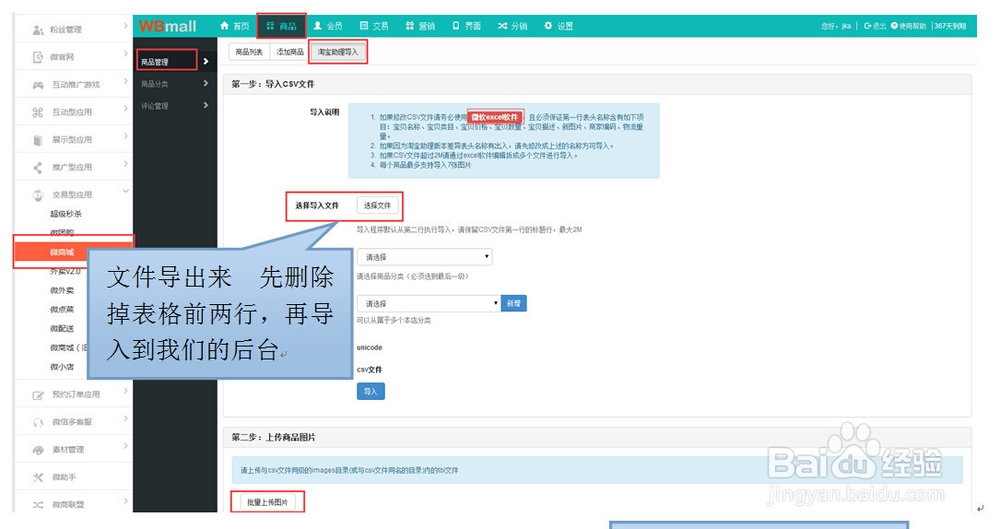Image resolution: width=1000 pixels, height=529 pixels.
Task: Expand 评论管理 arrow in dark menu
Action: coord(206,105)
